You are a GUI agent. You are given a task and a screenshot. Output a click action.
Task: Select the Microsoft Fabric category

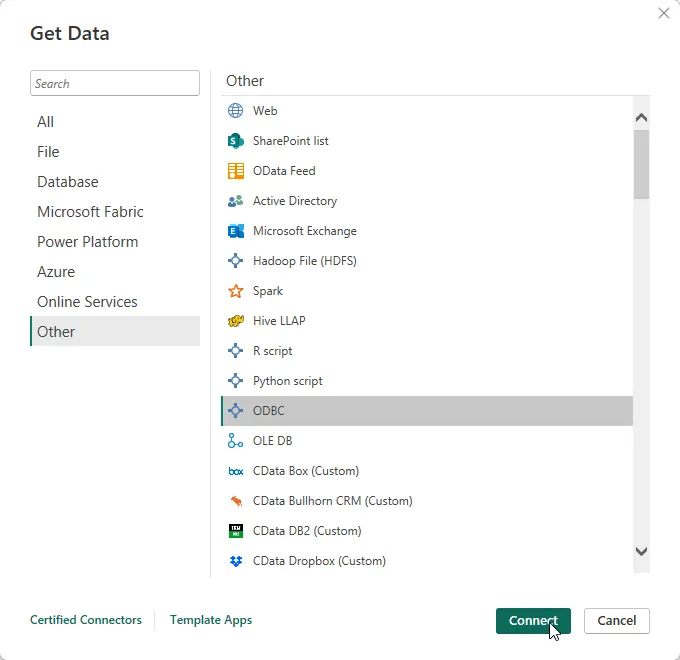pyautogui.click(x=90, y=212)
